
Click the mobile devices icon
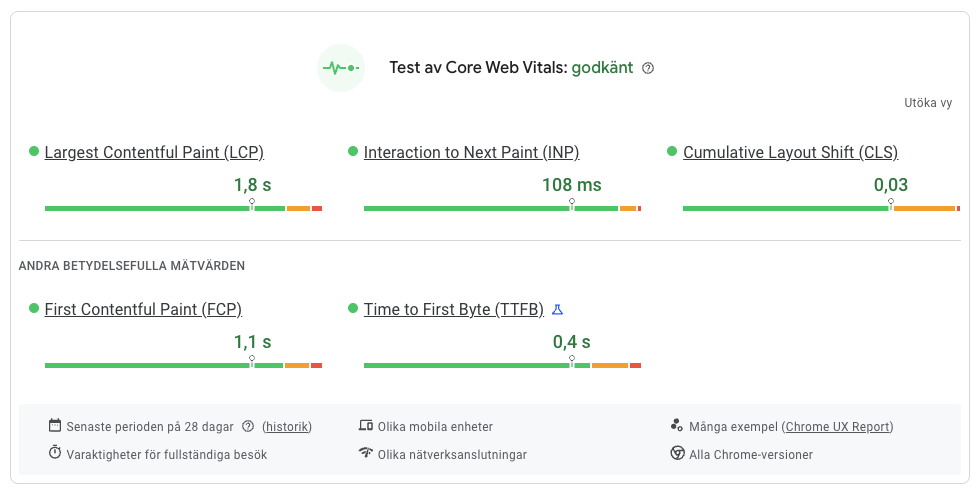366,426
